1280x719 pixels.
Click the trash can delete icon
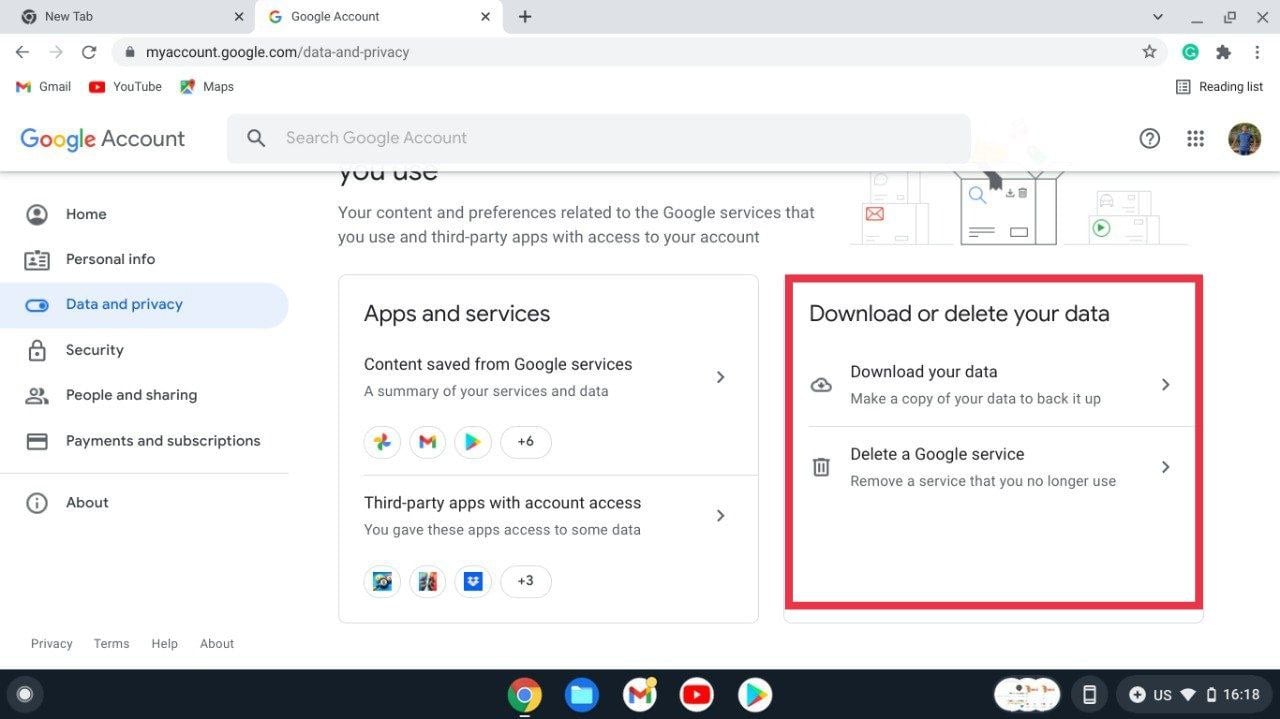pyautogui.click(x=821, y=467)
